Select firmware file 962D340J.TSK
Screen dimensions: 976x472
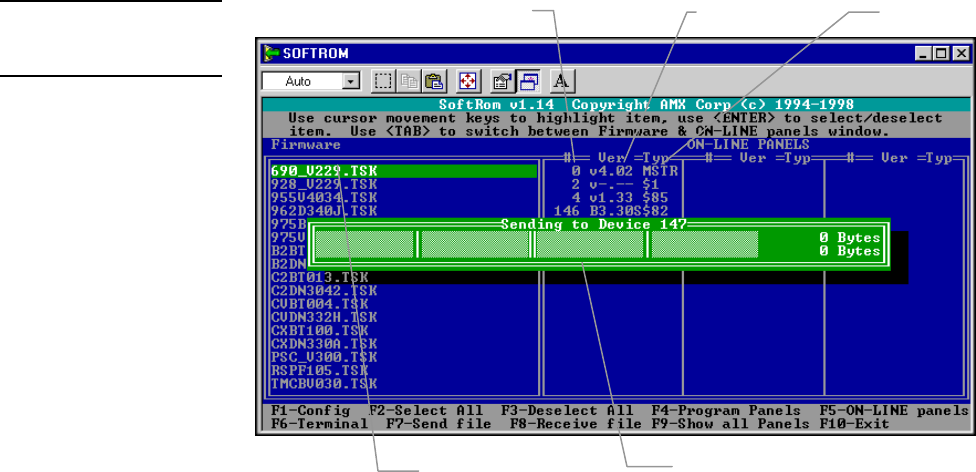pos(324,210)
